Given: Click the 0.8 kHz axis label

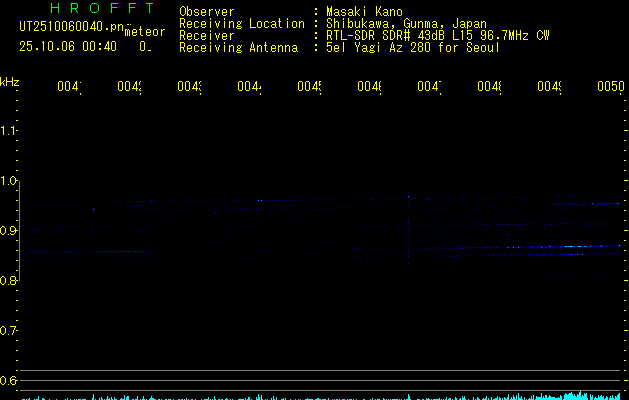Looking at the screenshot, I should pyautogui.click(x=8, y=280).
